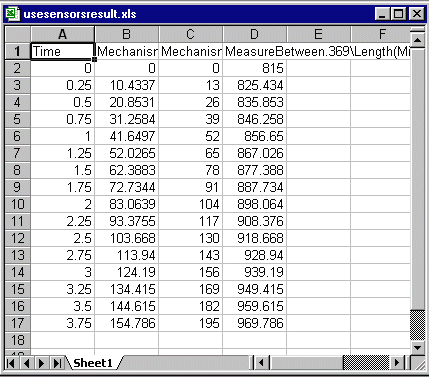Click the cell showing 124.19
This screenshot has height=377, width=429.
[x=127, y=272]
